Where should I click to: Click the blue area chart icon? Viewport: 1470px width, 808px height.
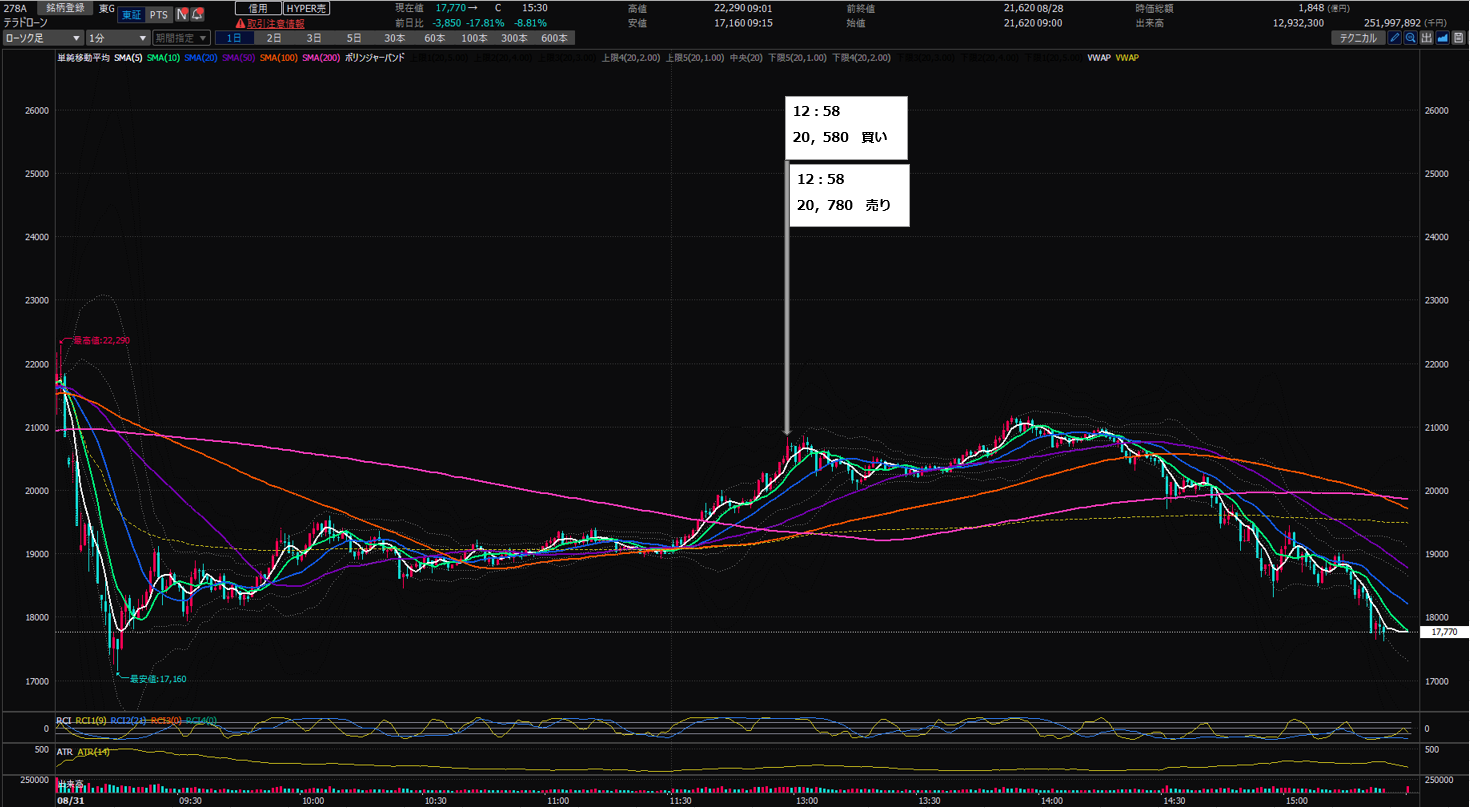pyautogui.click(x=1443, y=38)
